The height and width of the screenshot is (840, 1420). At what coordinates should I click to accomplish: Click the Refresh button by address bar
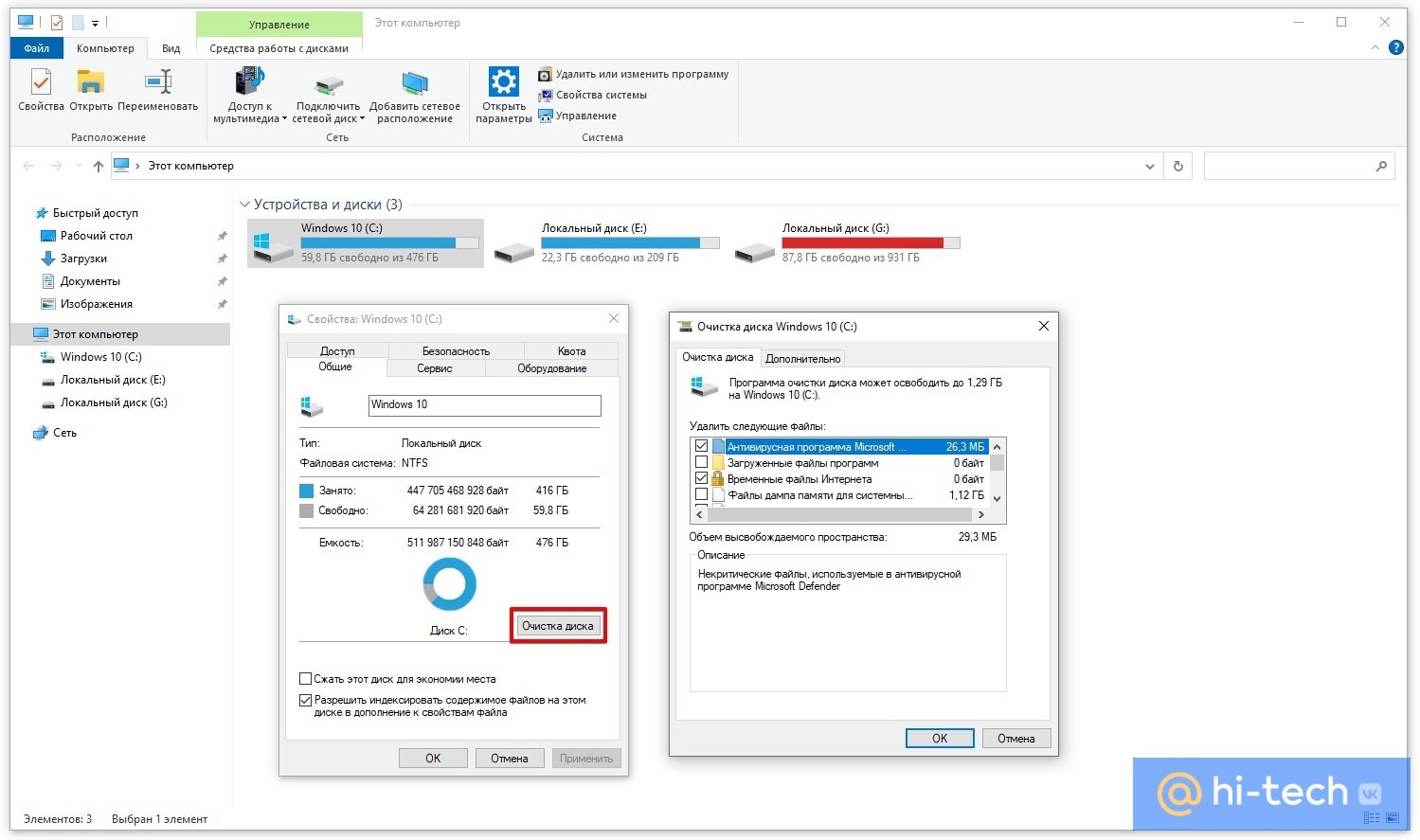click(1178, 166)
